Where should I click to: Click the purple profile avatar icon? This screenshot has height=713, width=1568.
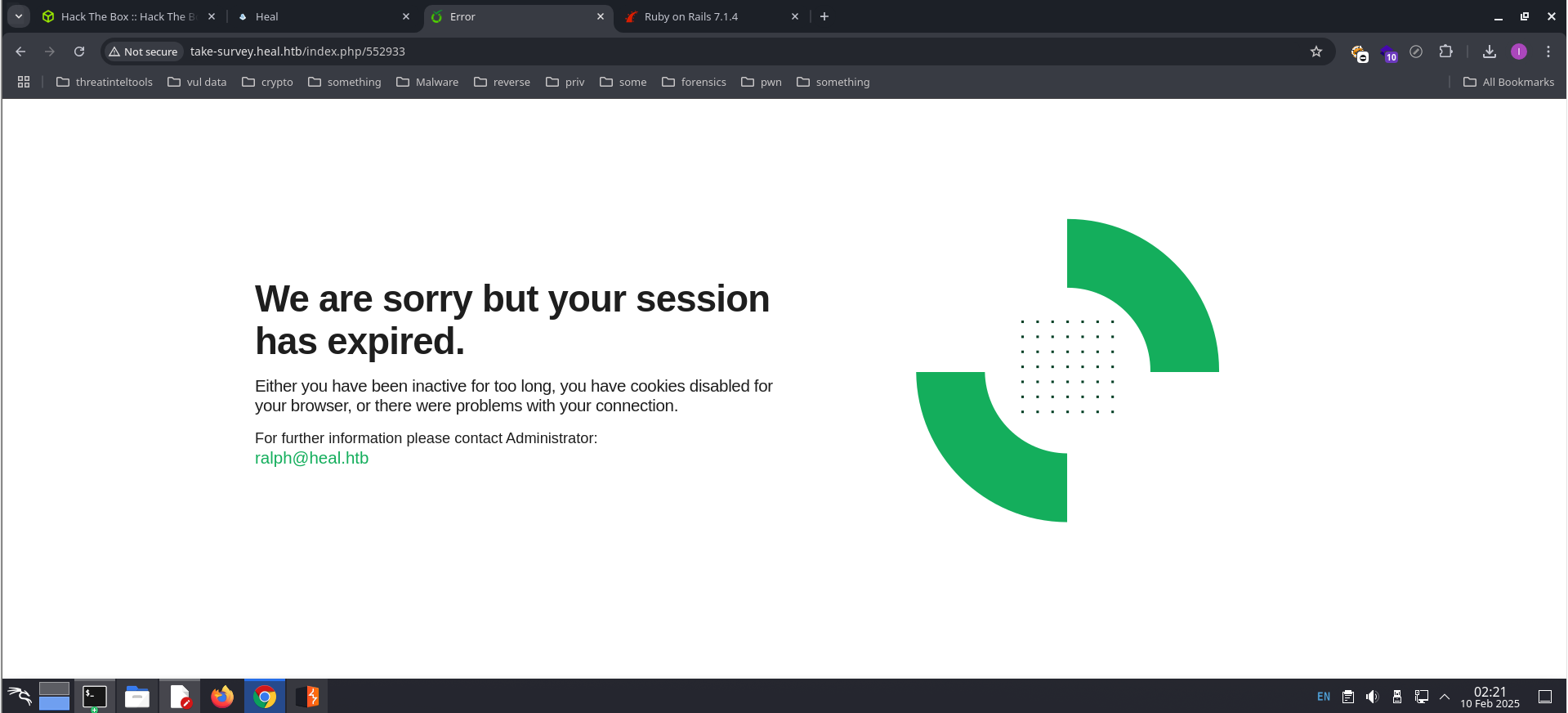pyautogui.click(x=1518, y=52)
